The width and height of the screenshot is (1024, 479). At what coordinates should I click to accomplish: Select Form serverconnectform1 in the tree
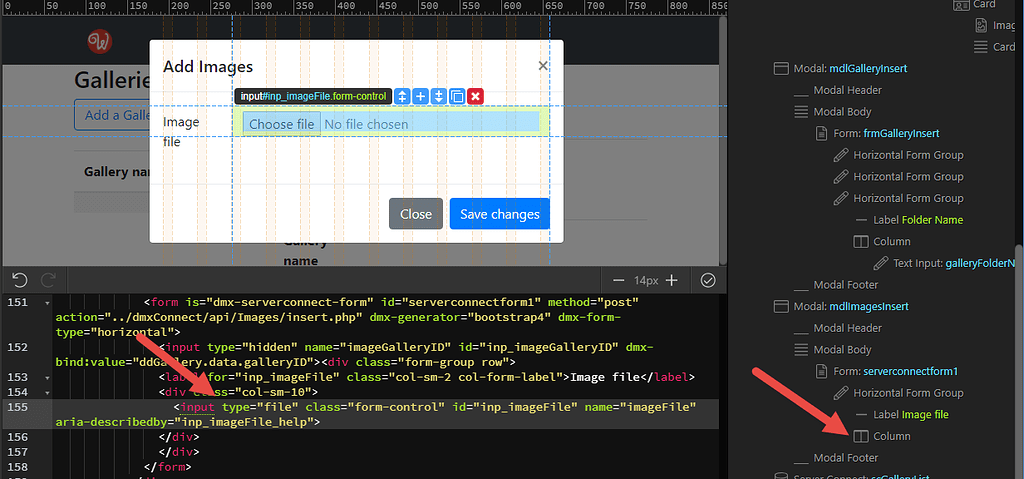896,371
